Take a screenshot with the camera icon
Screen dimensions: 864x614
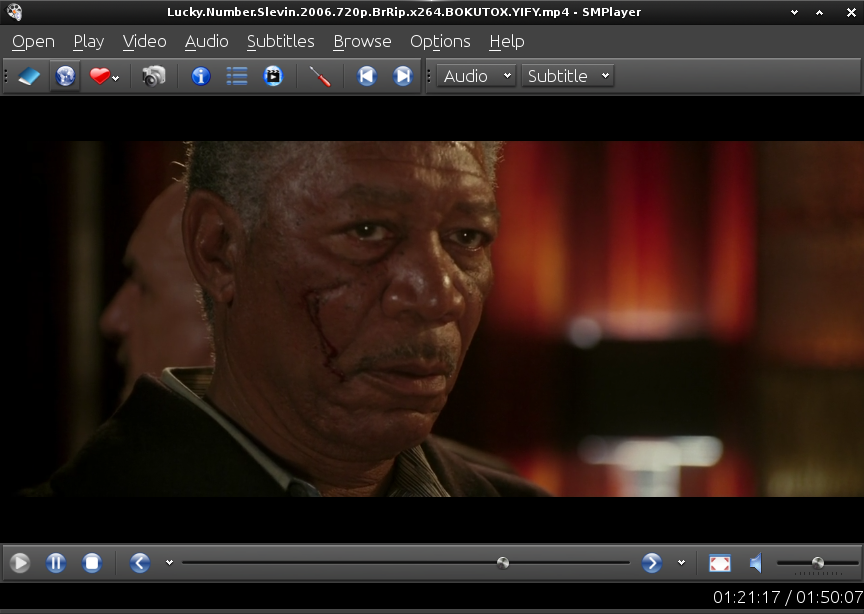pos(153,76)
